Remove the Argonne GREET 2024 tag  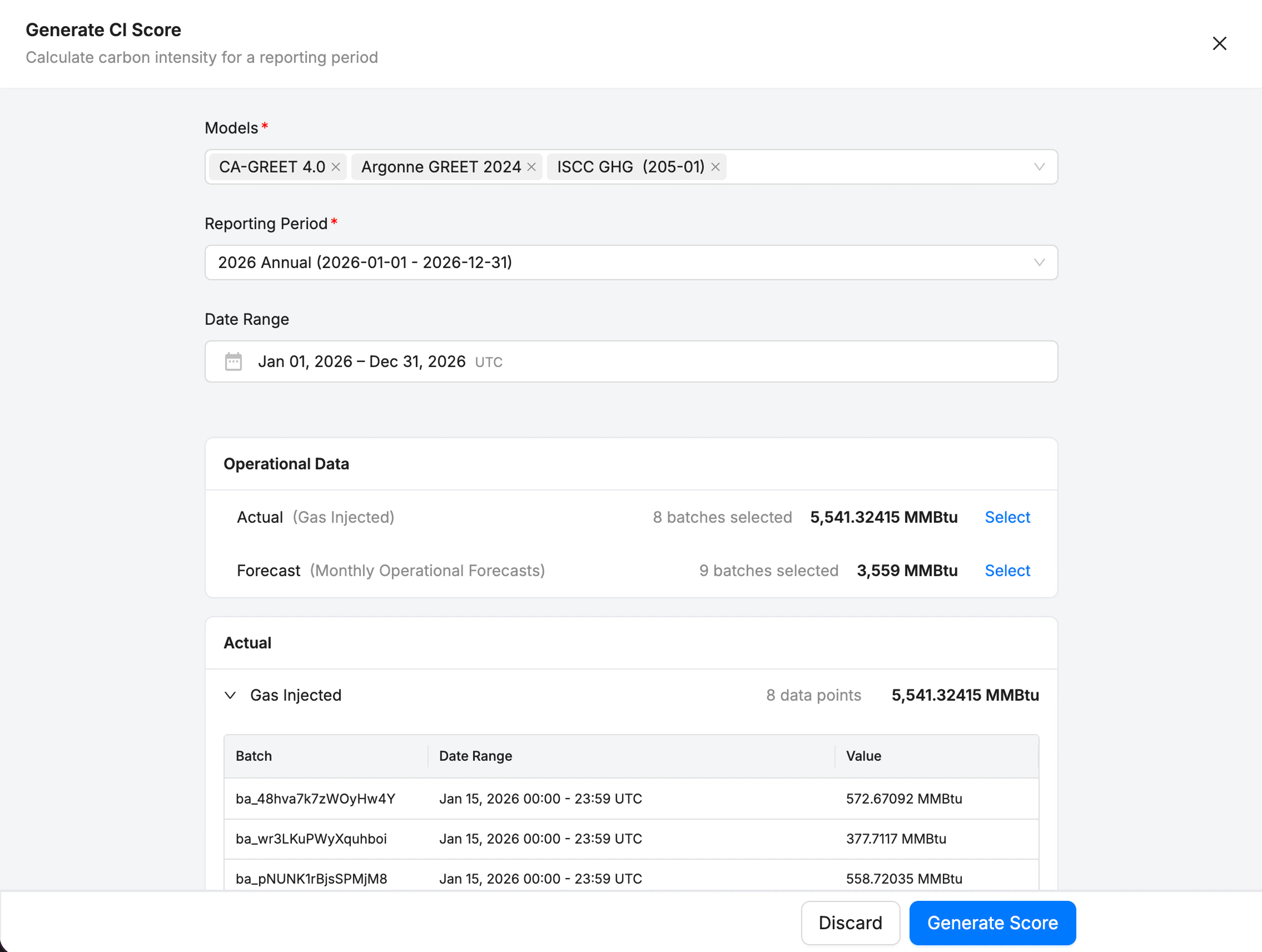[x=531, y=167]
